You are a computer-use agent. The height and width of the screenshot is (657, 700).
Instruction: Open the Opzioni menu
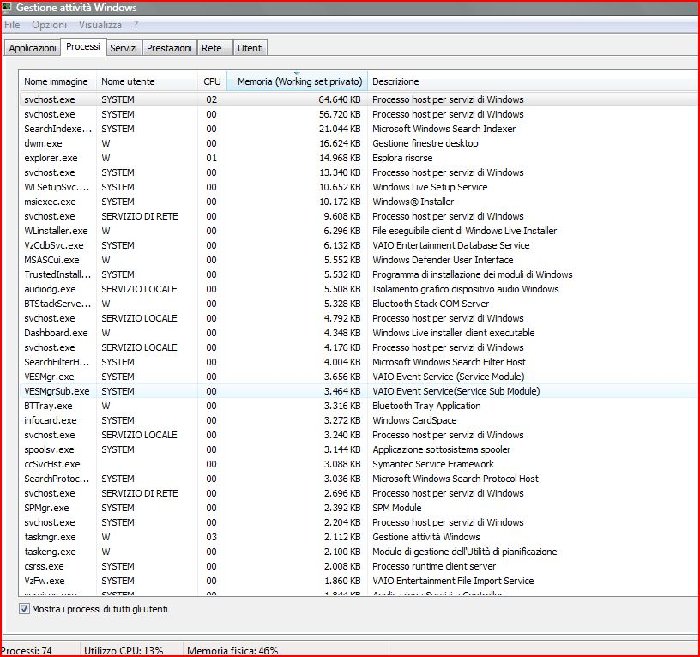coord(49,25)
